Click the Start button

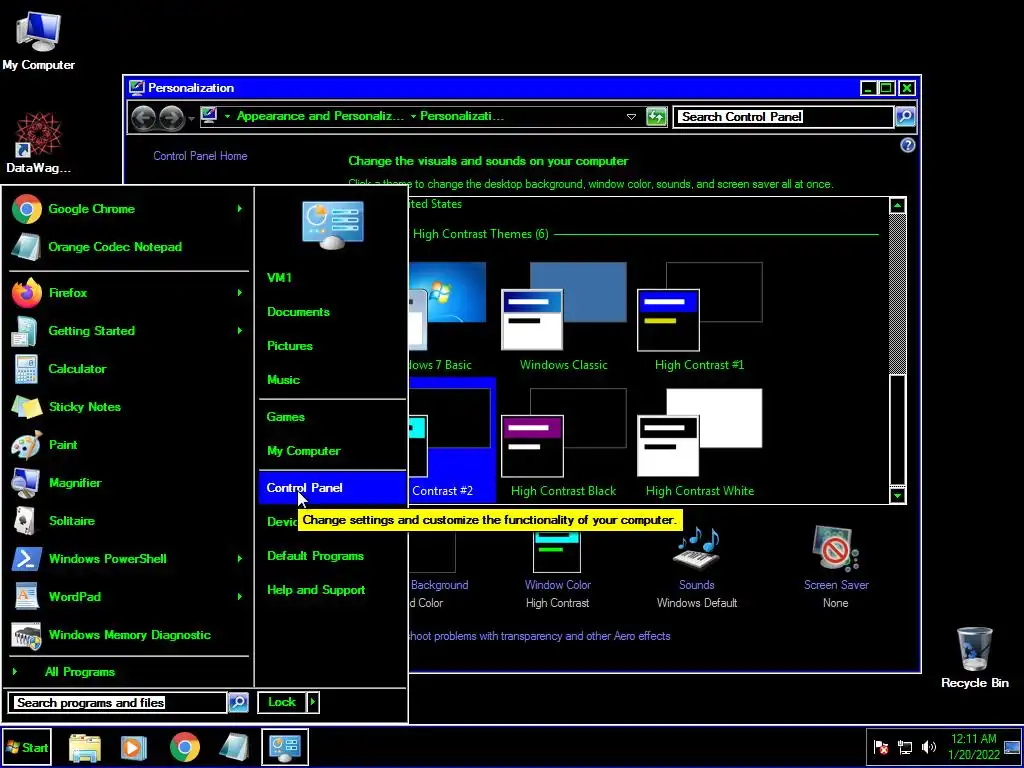coord(27,748)
